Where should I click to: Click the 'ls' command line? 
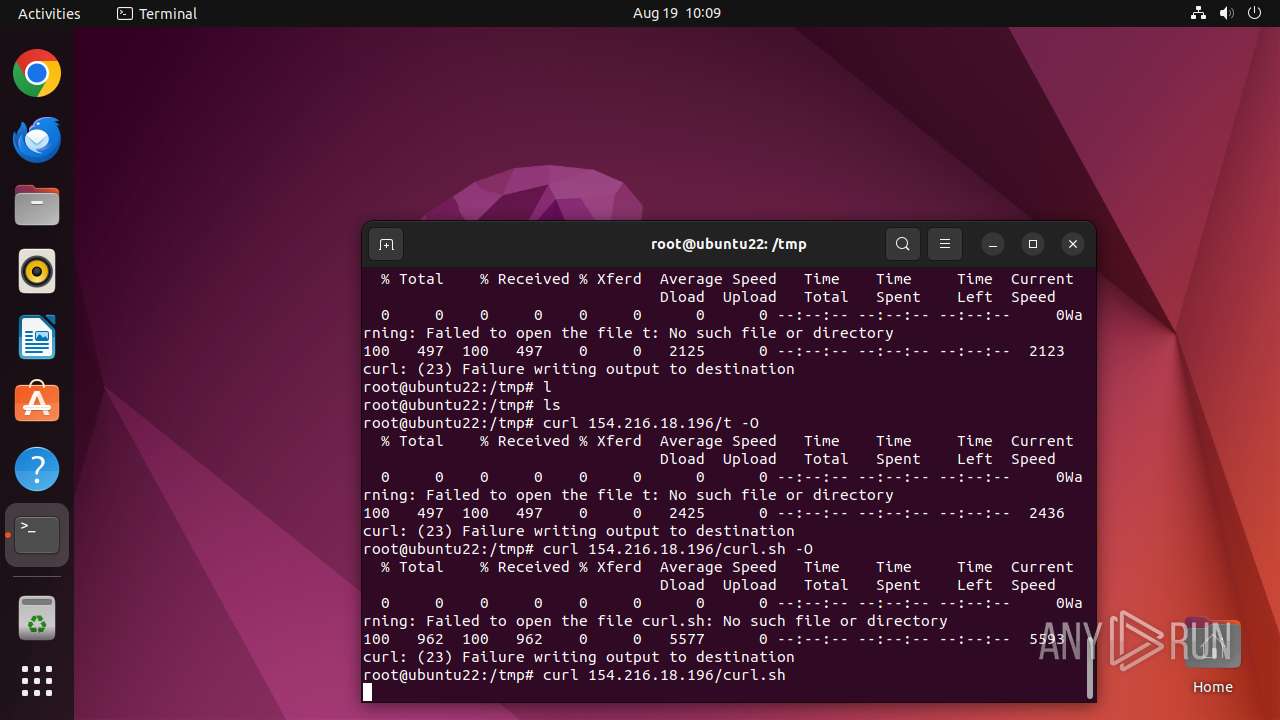point(462,405)
